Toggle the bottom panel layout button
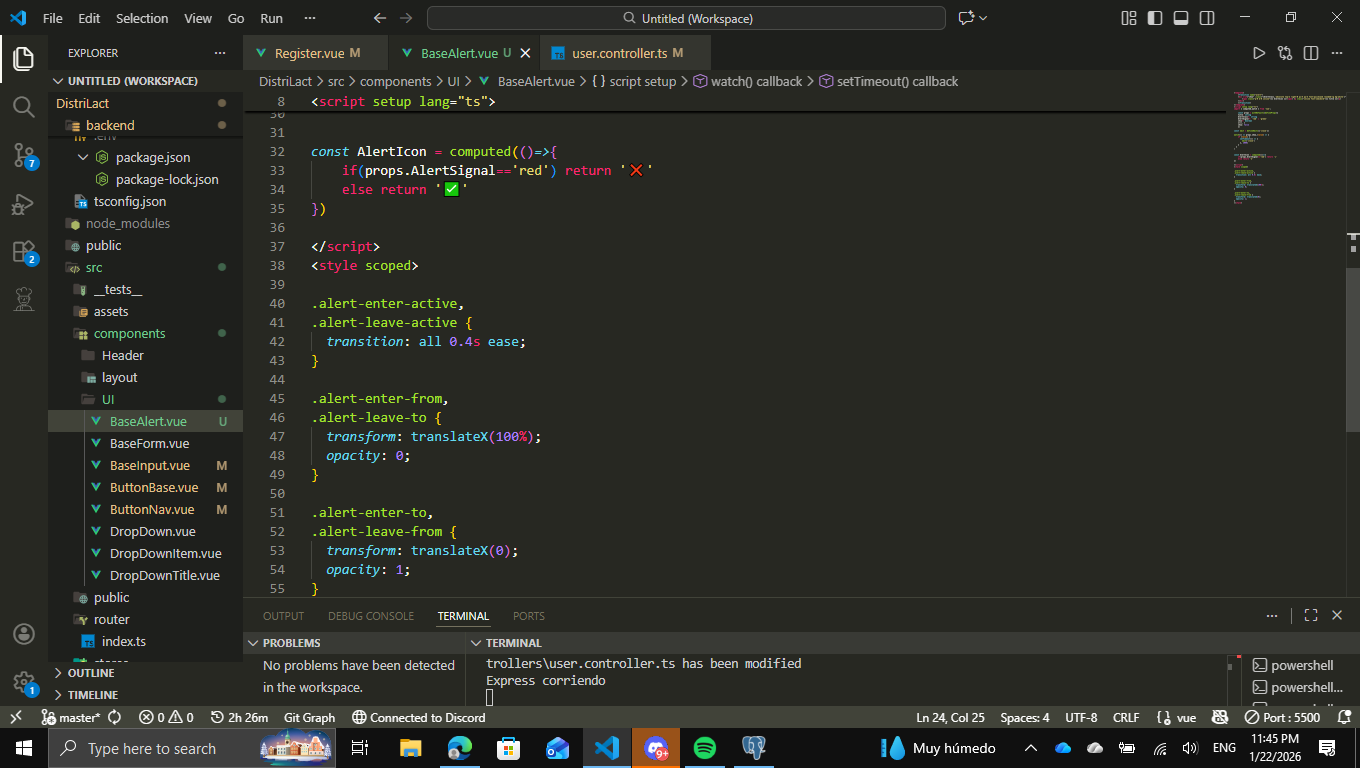 (1181, 18)
